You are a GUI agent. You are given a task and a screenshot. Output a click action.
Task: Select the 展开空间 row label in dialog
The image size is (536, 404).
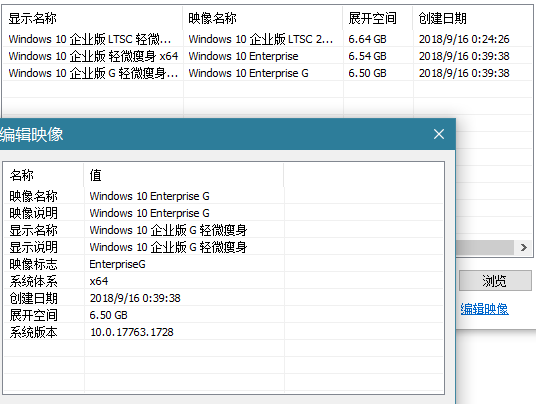click(x=33, y=315)
